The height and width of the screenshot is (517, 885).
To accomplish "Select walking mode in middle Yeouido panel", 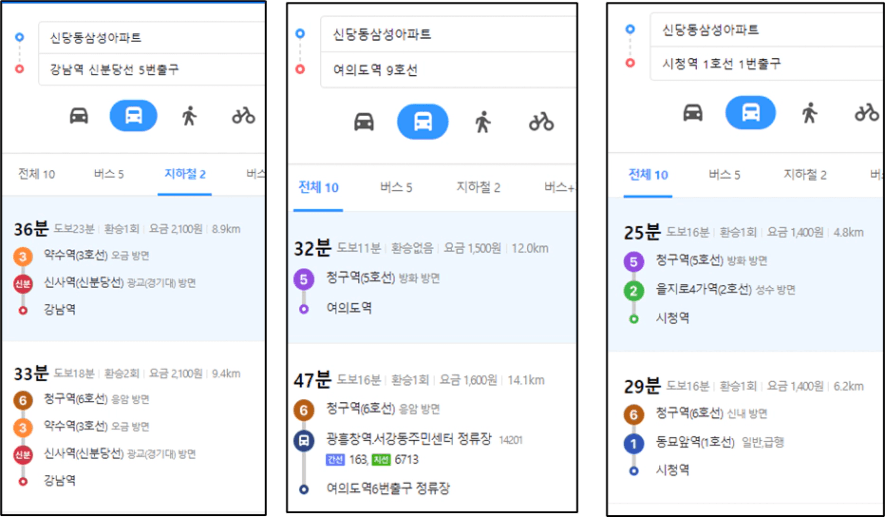I will (x=483, y=122).
